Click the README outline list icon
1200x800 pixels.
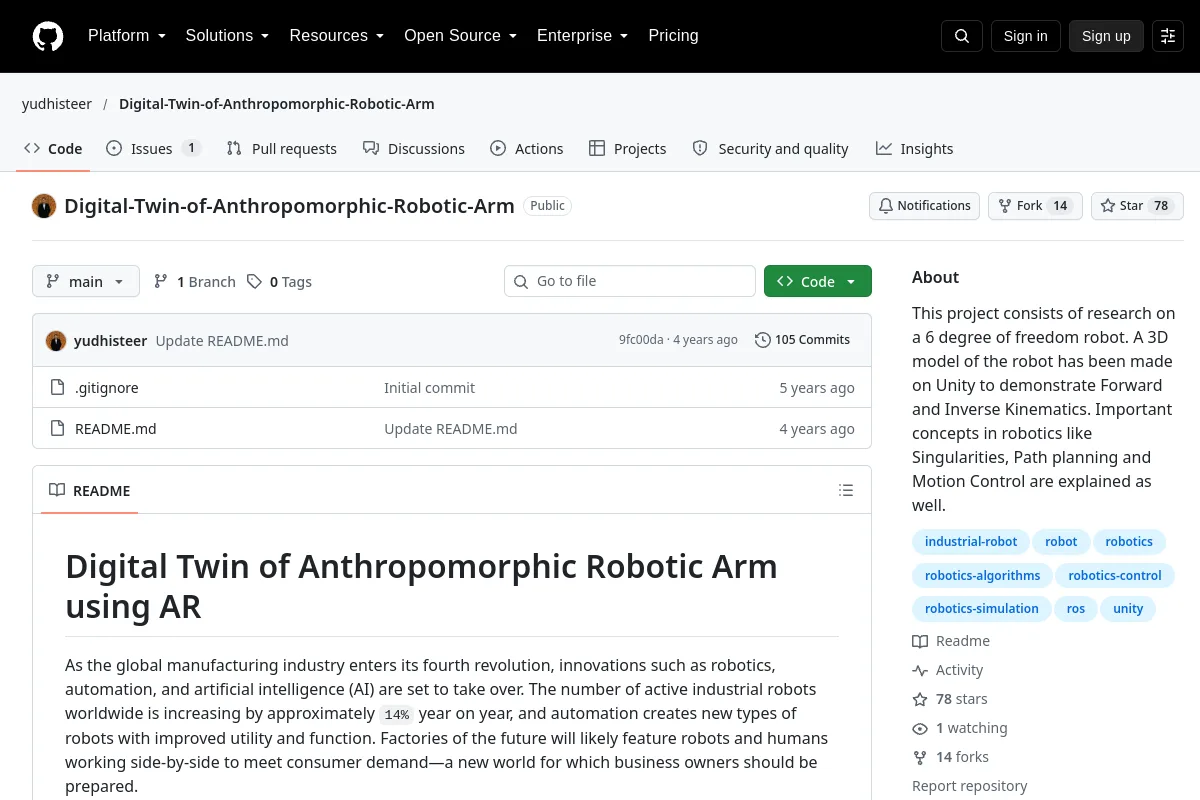(846, 490)
